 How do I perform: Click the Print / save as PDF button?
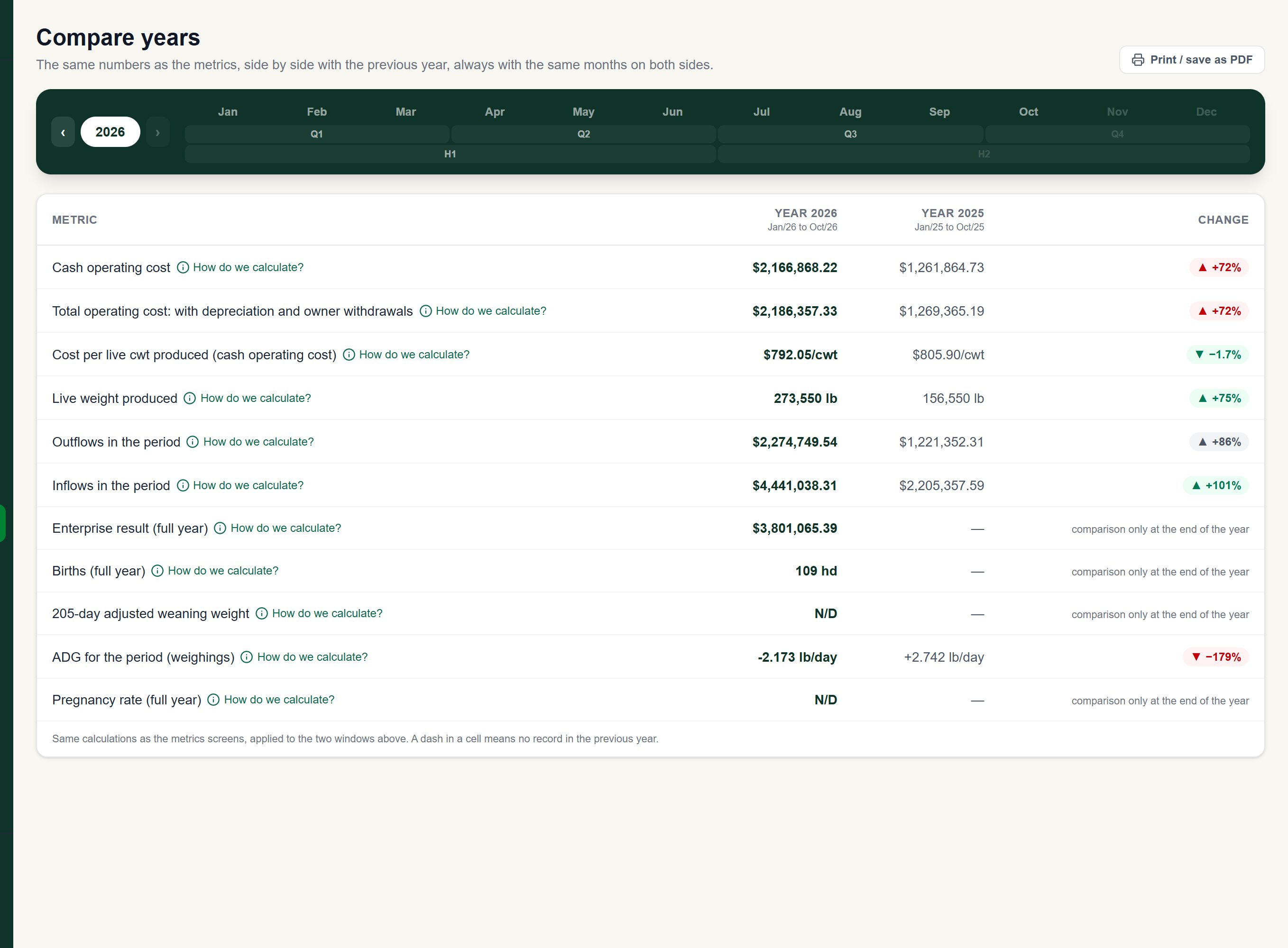coord(1192,60)
